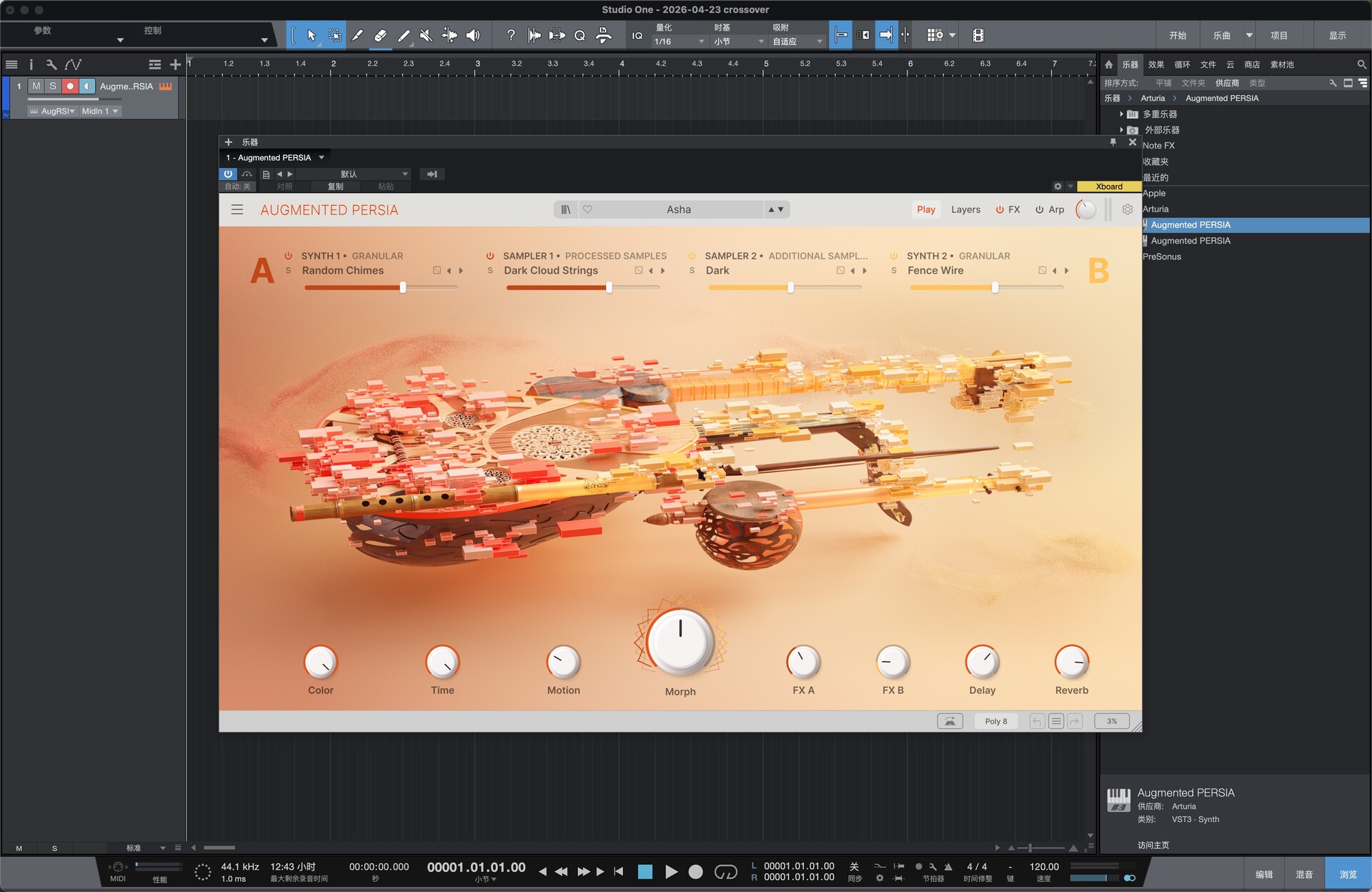Open the default preset dropdown
Image resolution: width=1372 pixels, height=892 pixels.
(353, 174)
